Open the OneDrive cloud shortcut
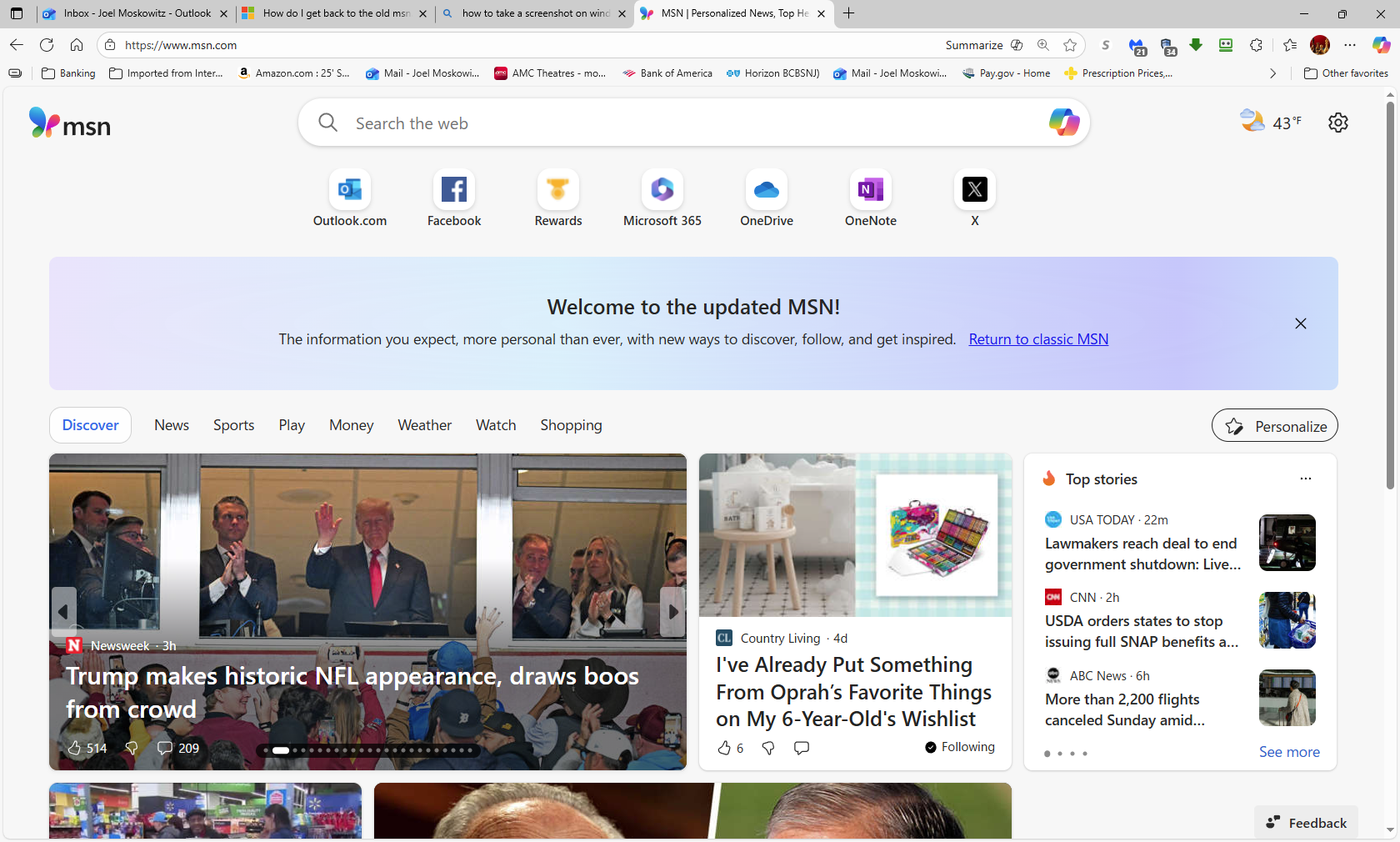1400x842 pixels. click(x=767, y=190)
